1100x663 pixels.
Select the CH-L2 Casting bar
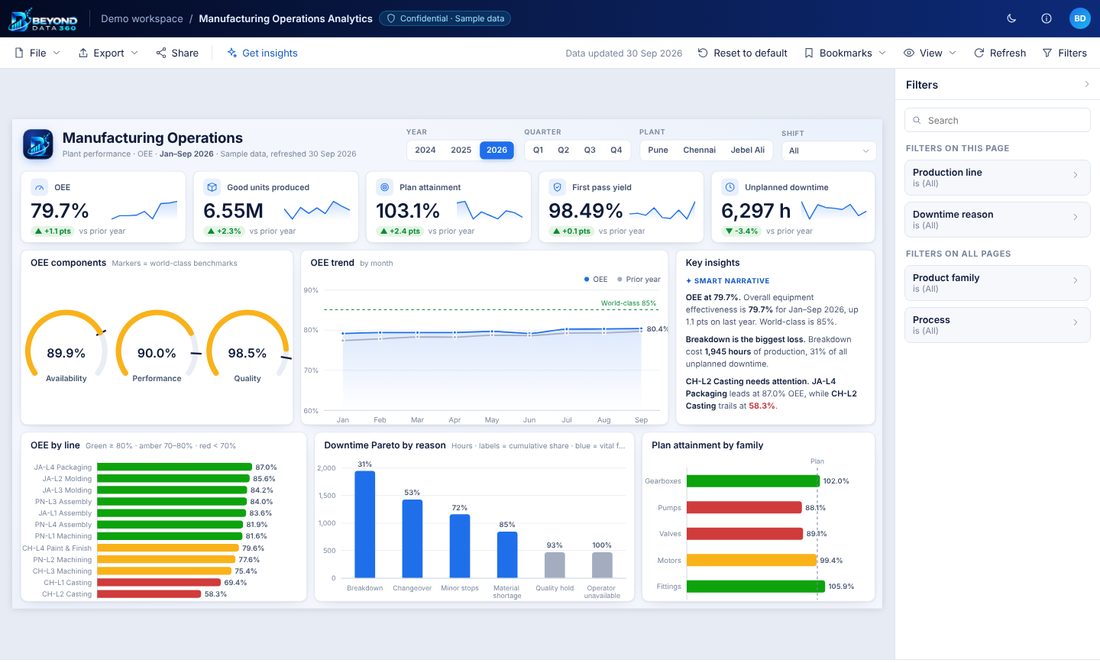point(149,594)
